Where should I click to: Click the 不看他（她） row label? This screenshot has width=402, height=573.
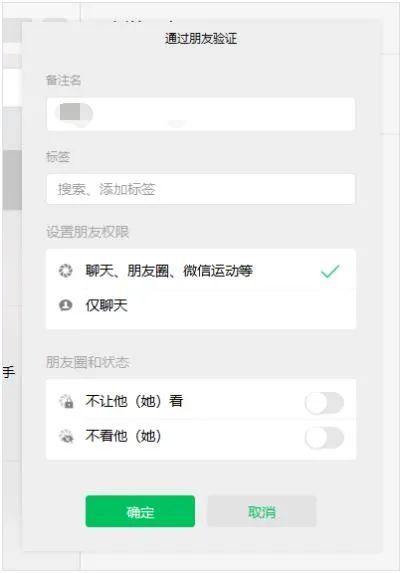(x=124, y=436)
